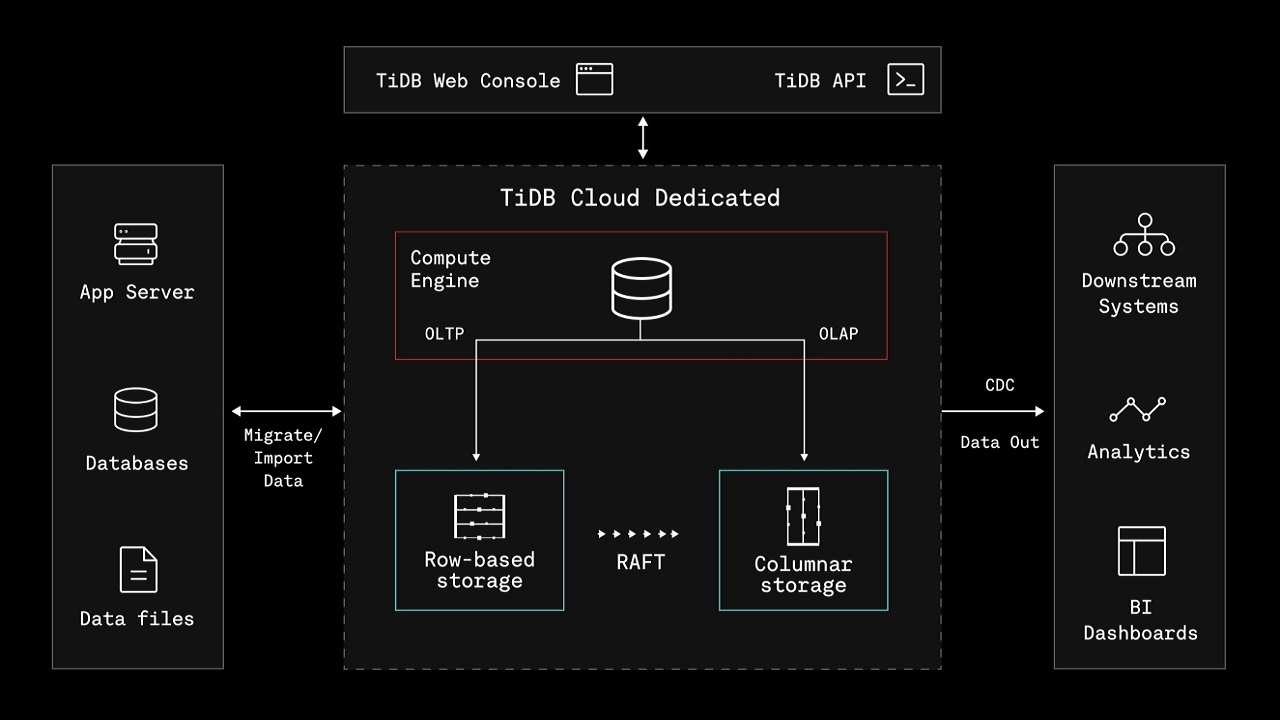
Task: Click the "Data Out" label
Action: [x=1000, y=442]
